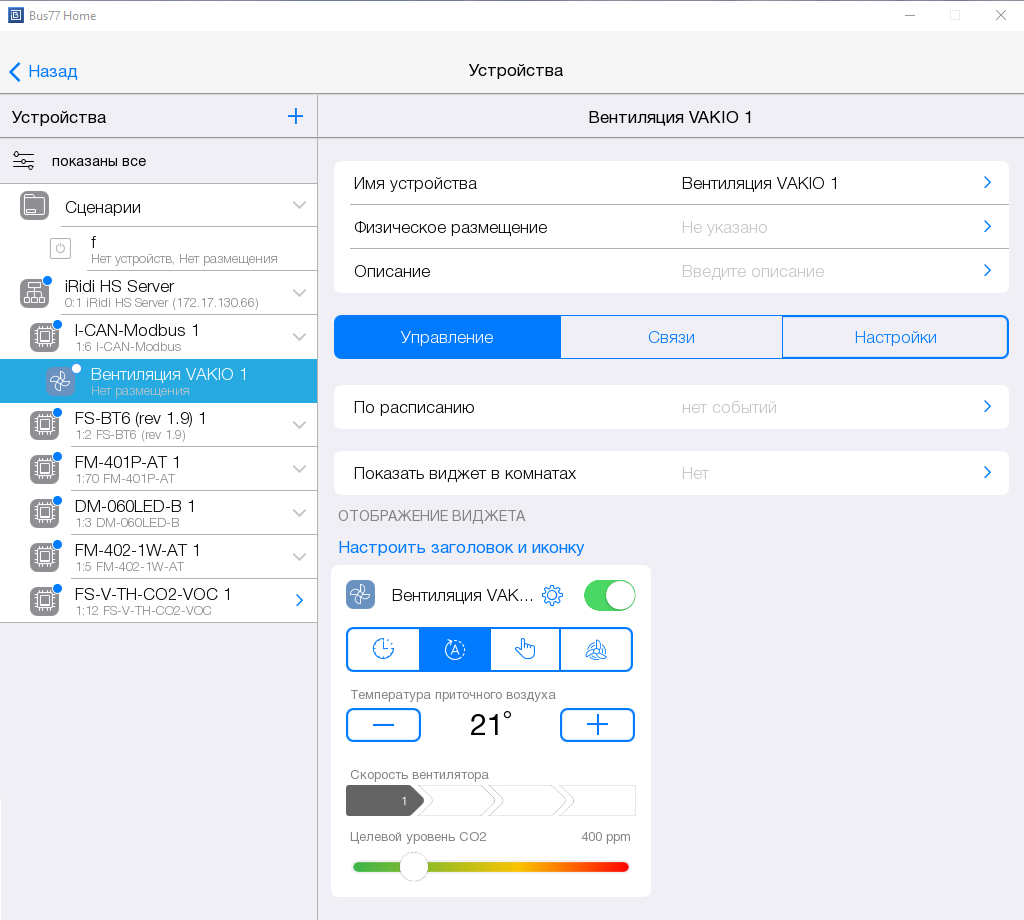The image size is (1024, 920).
Task: Set fan speed to level 1 segment
Action: tap(385, 801)
